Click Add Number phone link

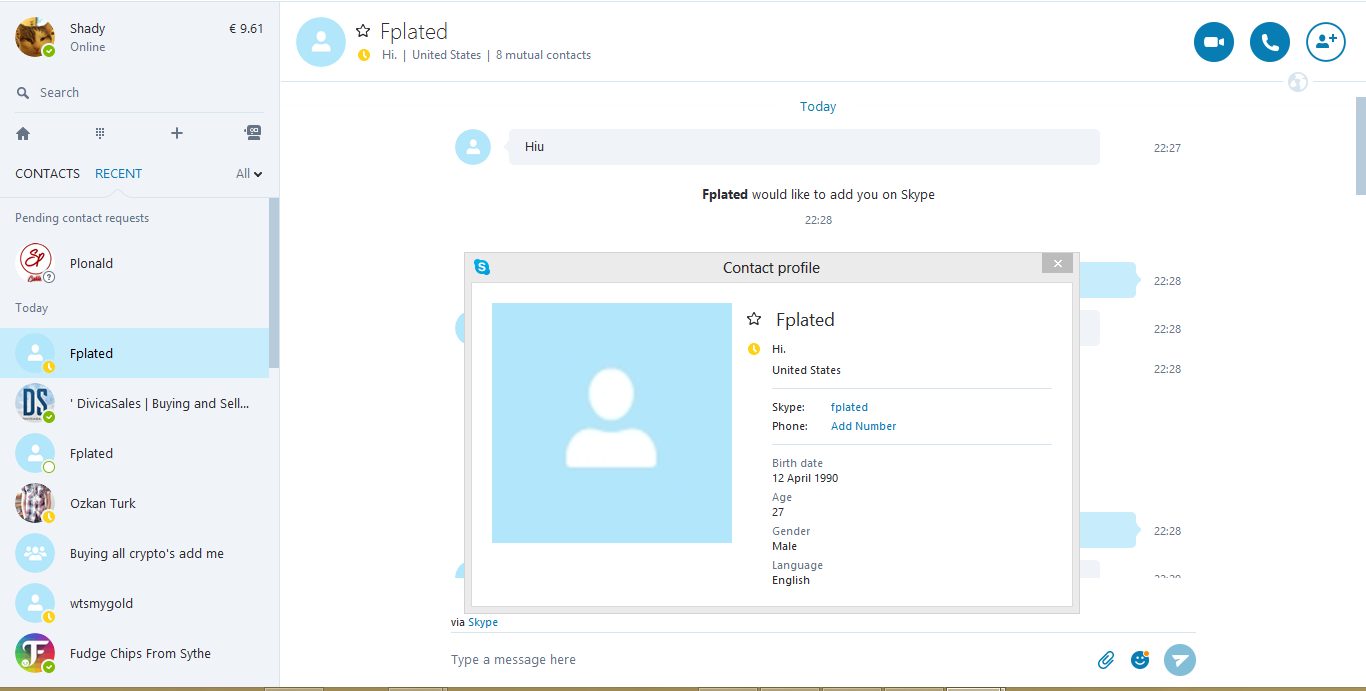click(x=863, y=426)
